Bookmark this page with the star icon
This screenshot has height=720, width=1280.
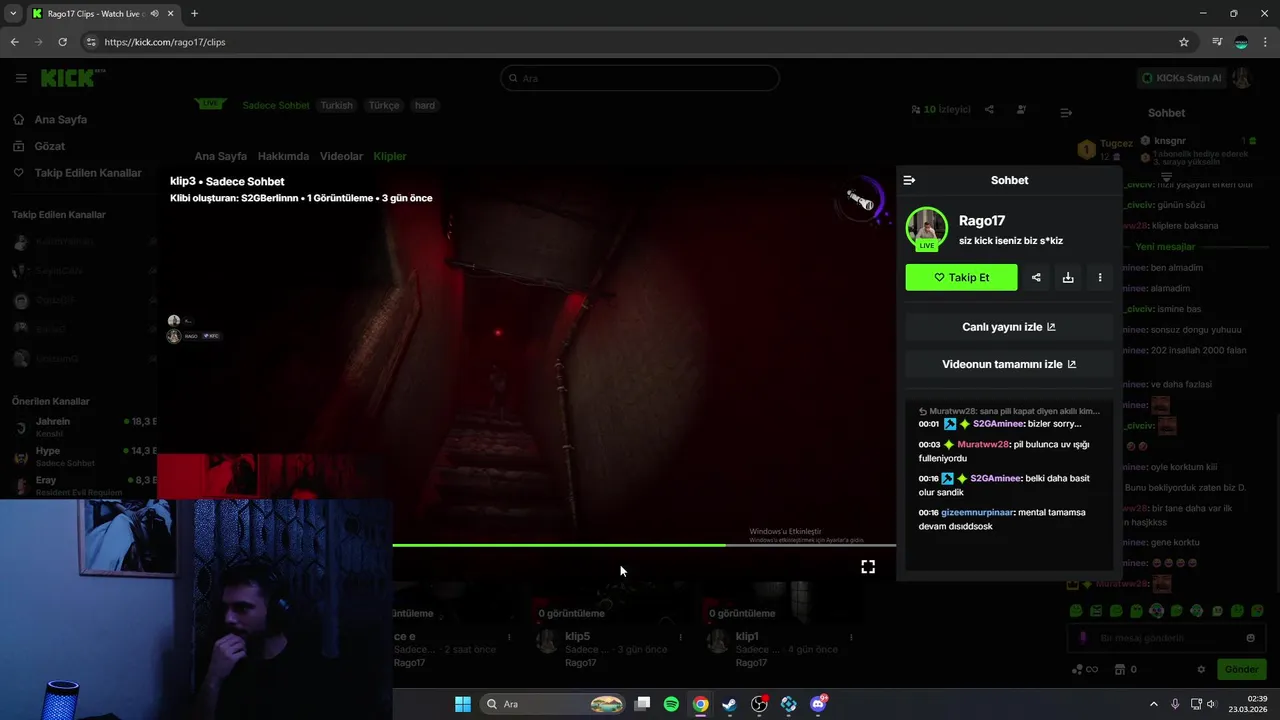1184,42
